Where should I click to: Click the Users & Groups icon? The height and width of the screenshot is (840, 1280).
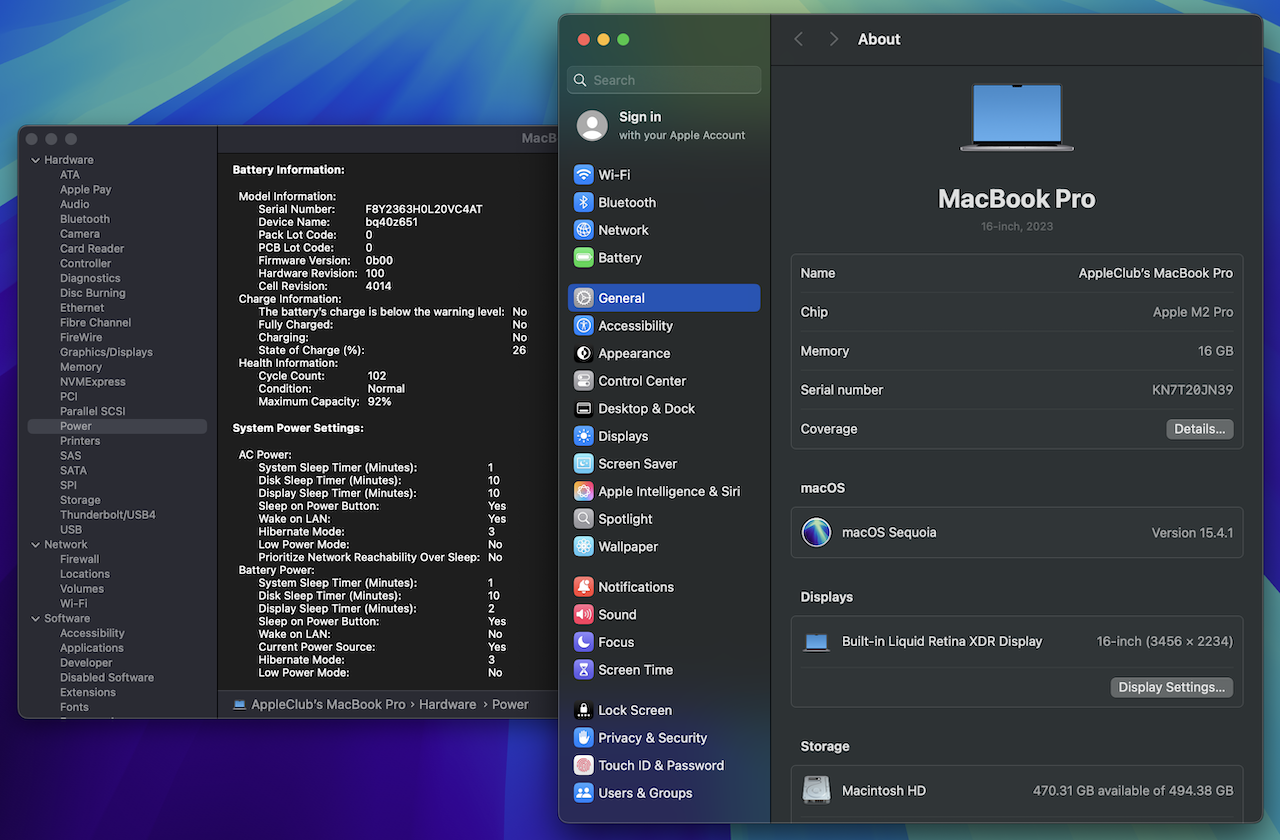(584, 793)
